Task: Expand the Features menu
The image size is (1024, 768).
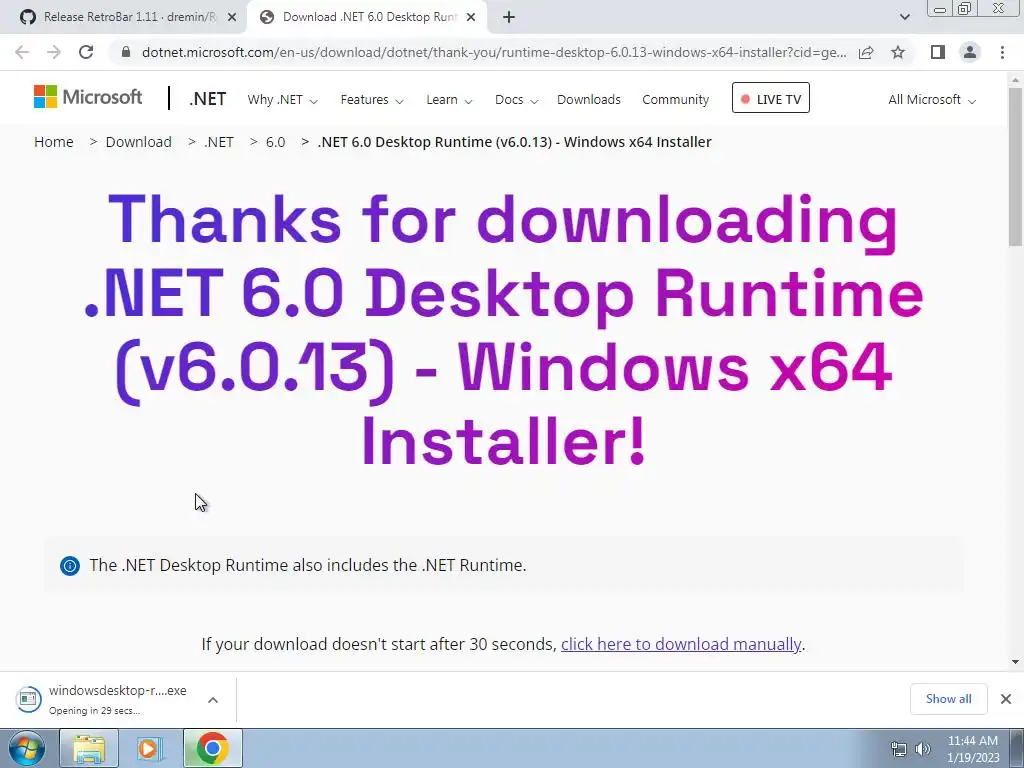Action: point(372,99)
